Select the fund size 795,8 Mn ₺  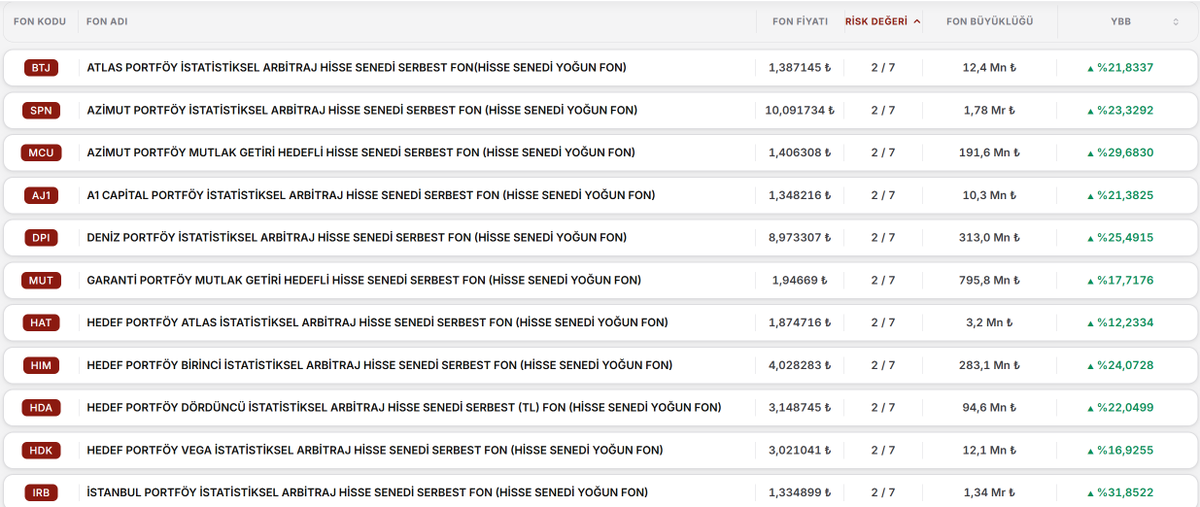click(990, 280)
